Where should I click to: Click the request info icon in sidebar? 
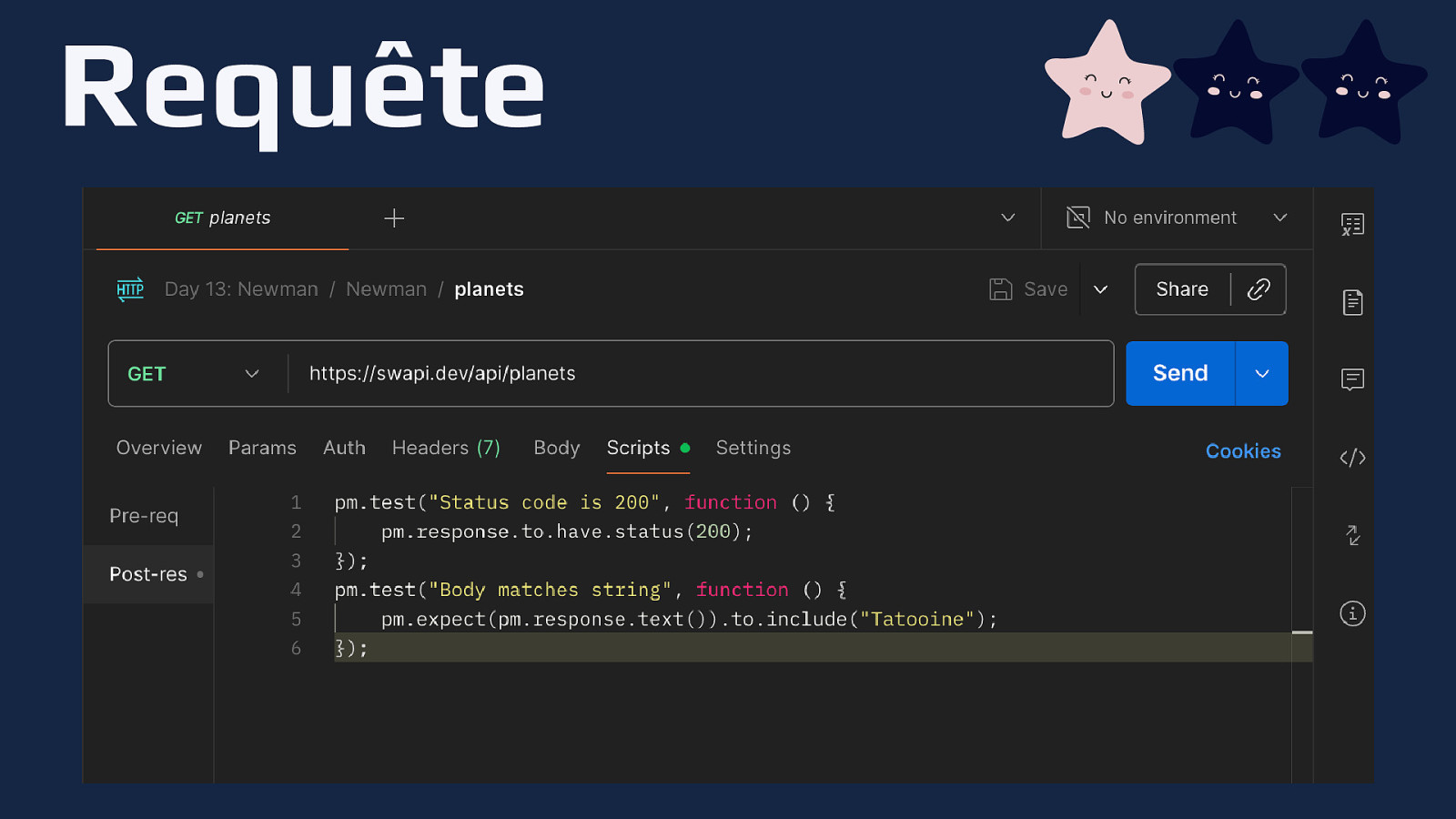1352,613
